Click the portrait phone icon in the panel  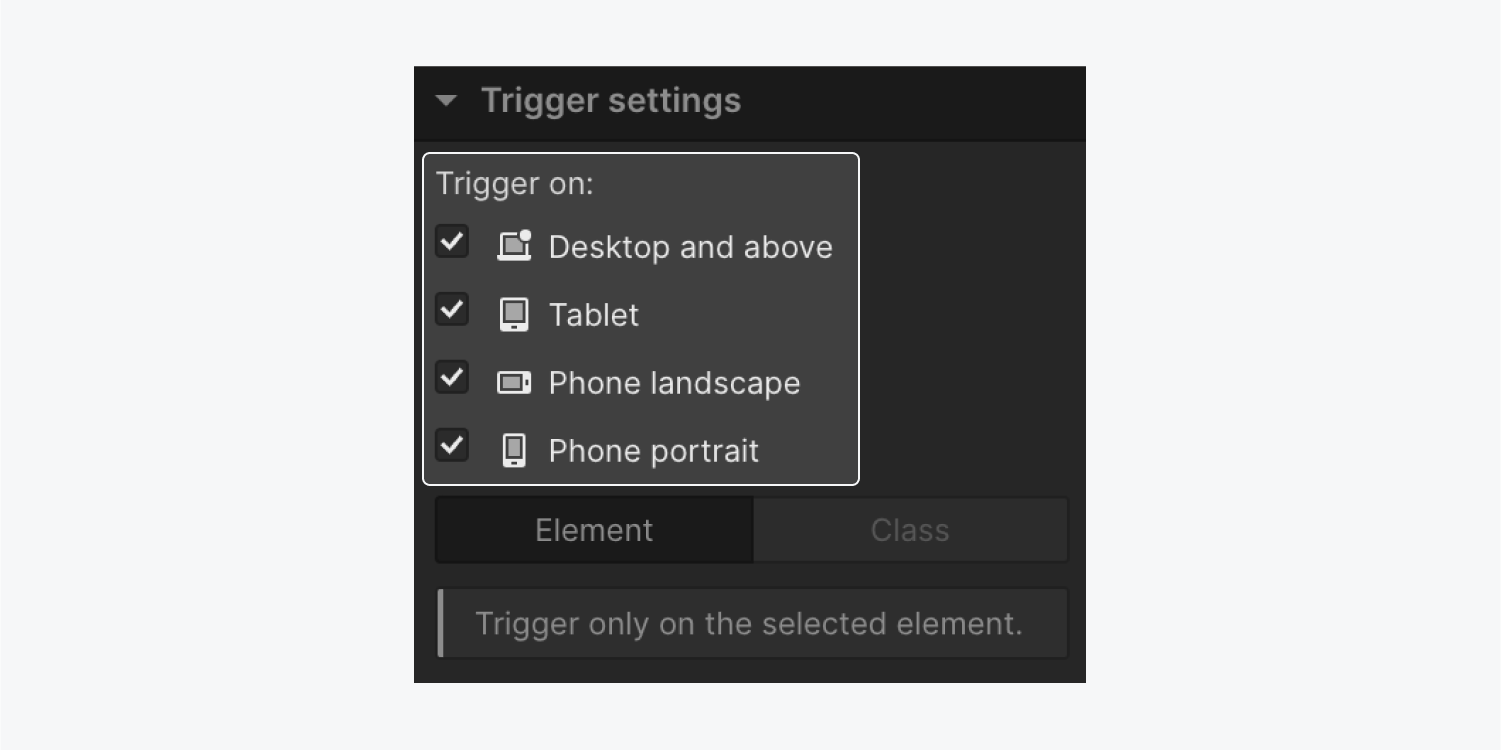click(514, 450)
